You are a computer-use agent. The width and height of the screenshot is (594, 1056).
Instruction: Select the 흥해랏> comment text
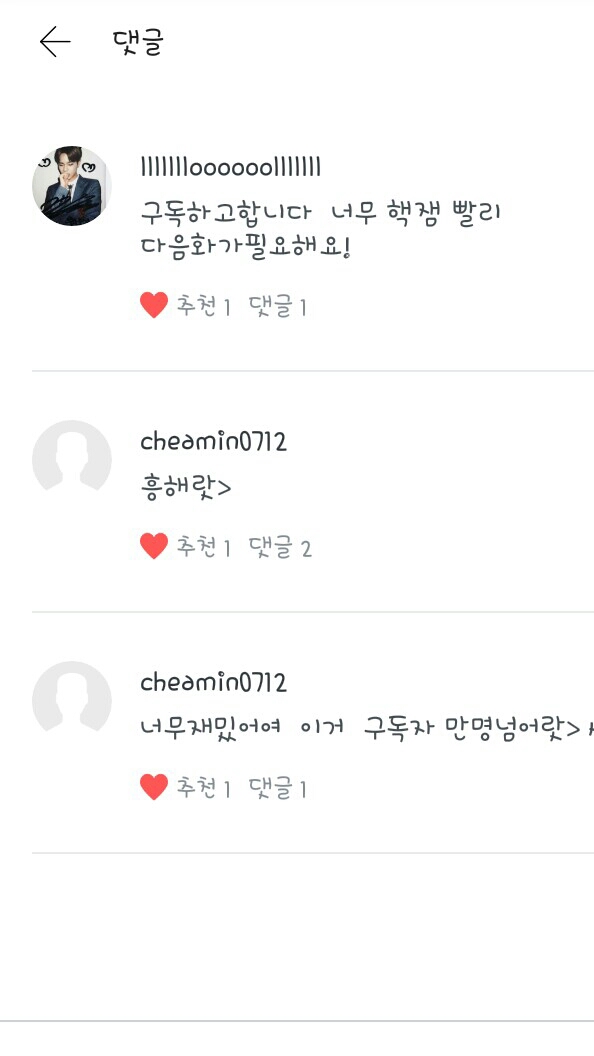pos(186,488)
